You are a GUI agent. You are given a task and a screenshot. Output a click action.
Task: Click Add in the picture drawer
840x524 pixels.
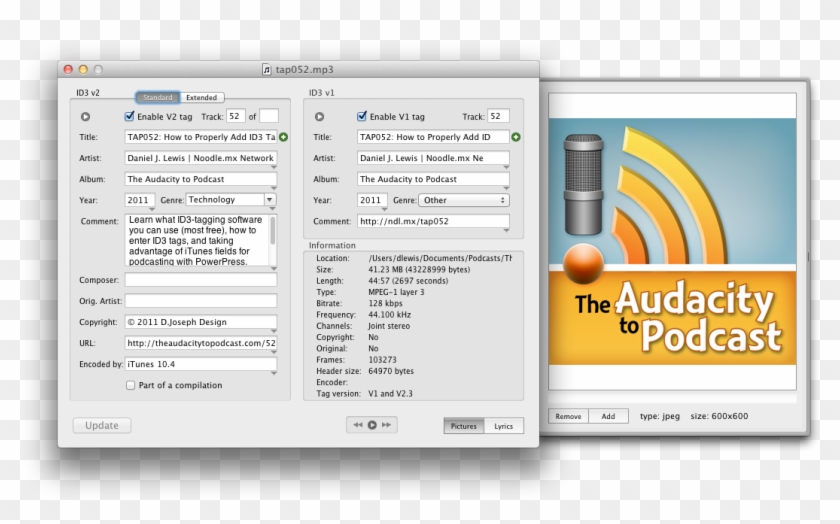[608, 416]
